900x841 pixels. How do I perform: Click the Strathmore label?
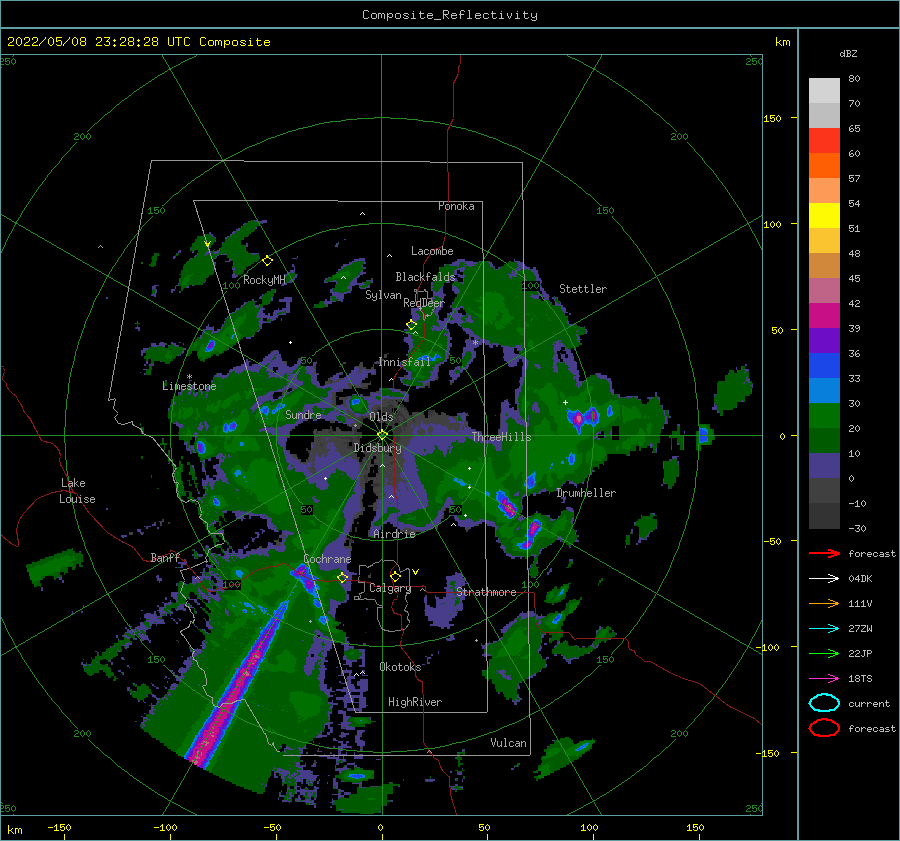tap(486, 592)
